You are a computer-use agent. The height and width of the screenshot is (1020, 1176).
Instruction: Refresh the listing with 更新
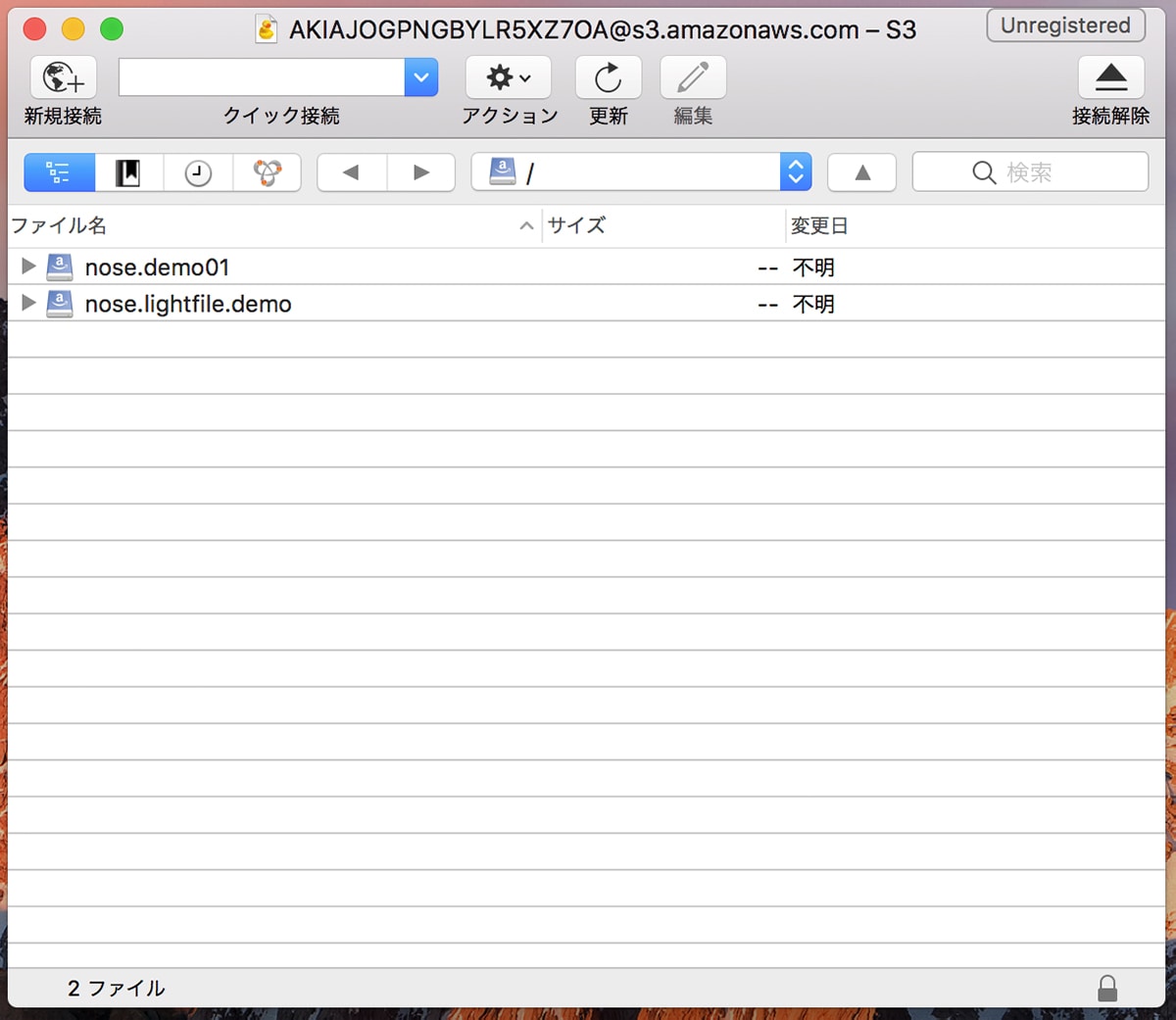tap(609, 77)
